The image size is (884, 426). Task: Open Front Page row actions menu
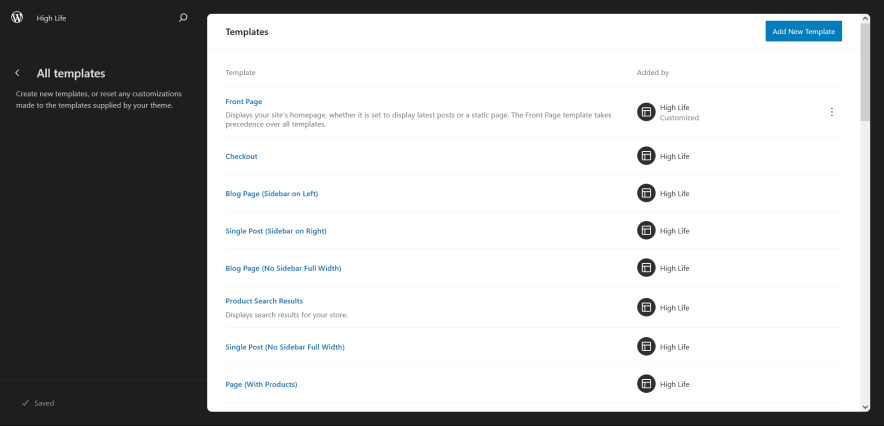(x=831, y=112)
